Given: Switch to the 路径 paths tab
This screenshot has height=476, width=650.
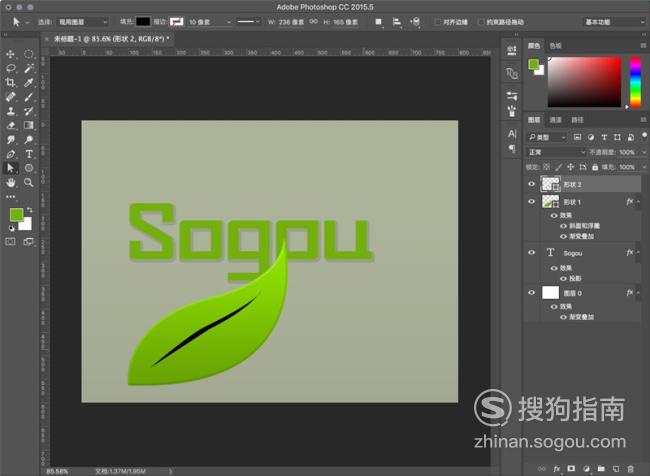Looking at the screenshot, I should pyautogui.click(x=577, y=120).
